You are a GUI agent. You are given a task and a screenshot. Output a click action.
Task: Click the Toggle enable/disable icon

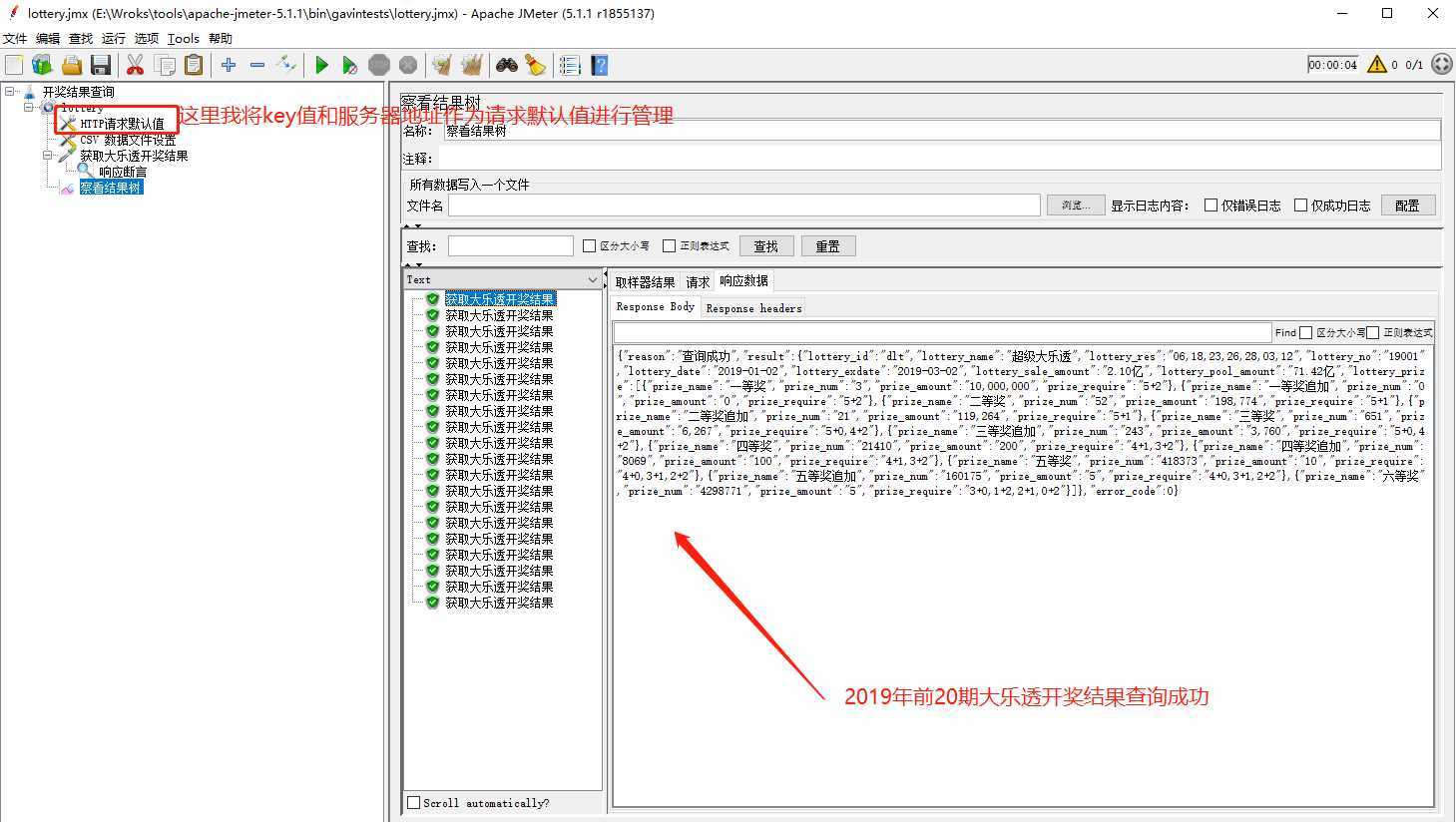point(286,65)
